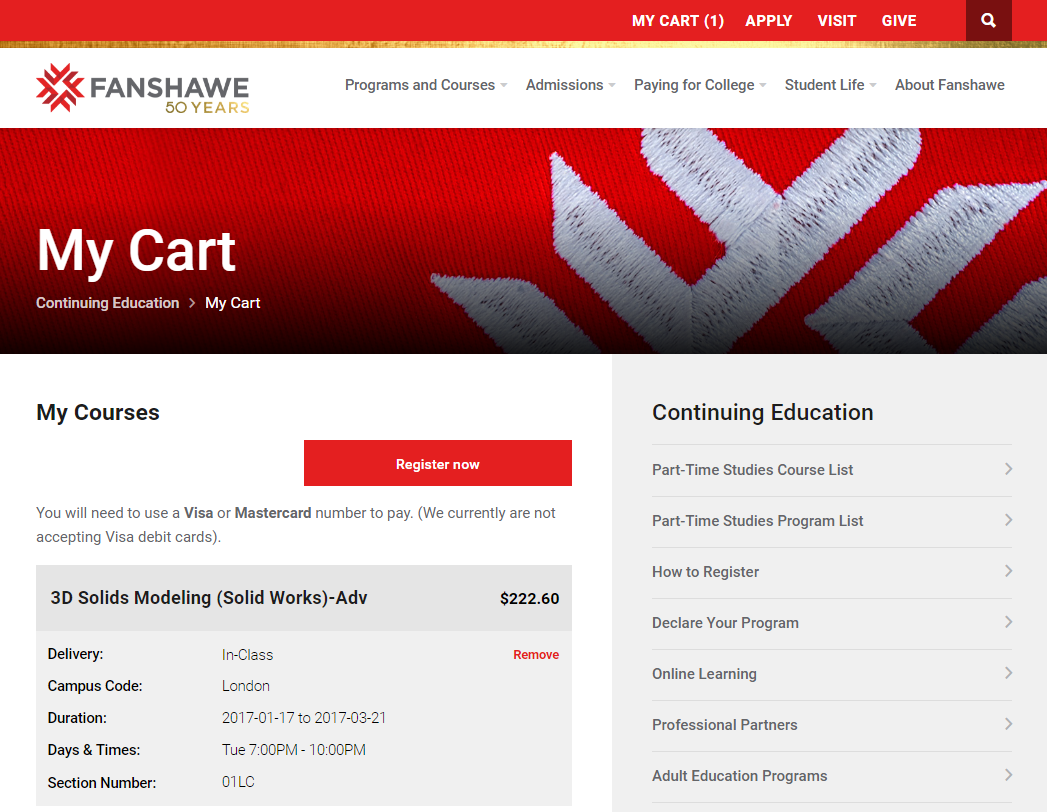The image size is (1047, 812).
Task: Click the GIVE link in the header
Action: tap(898, 20)
